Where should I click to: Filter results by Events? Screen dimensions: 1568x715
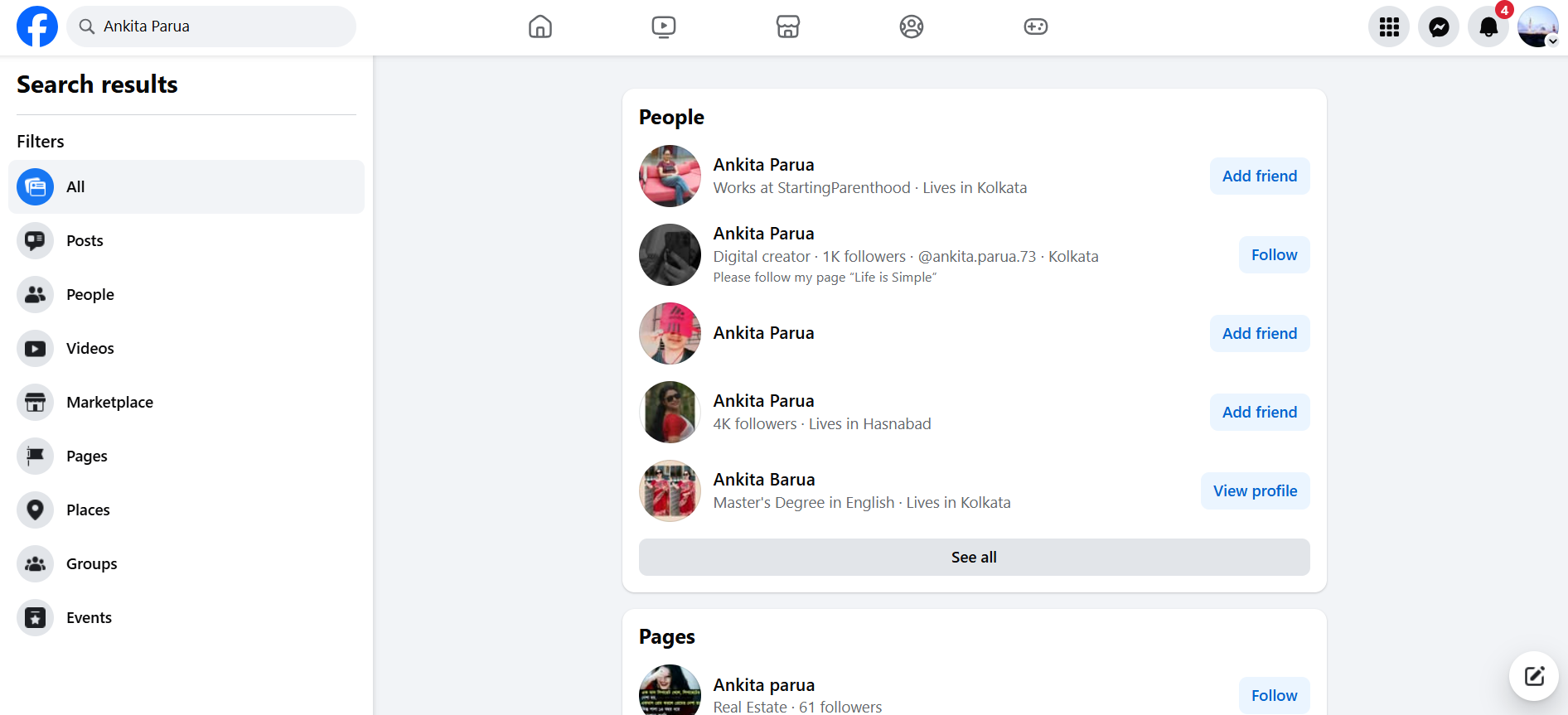[186, 618]
